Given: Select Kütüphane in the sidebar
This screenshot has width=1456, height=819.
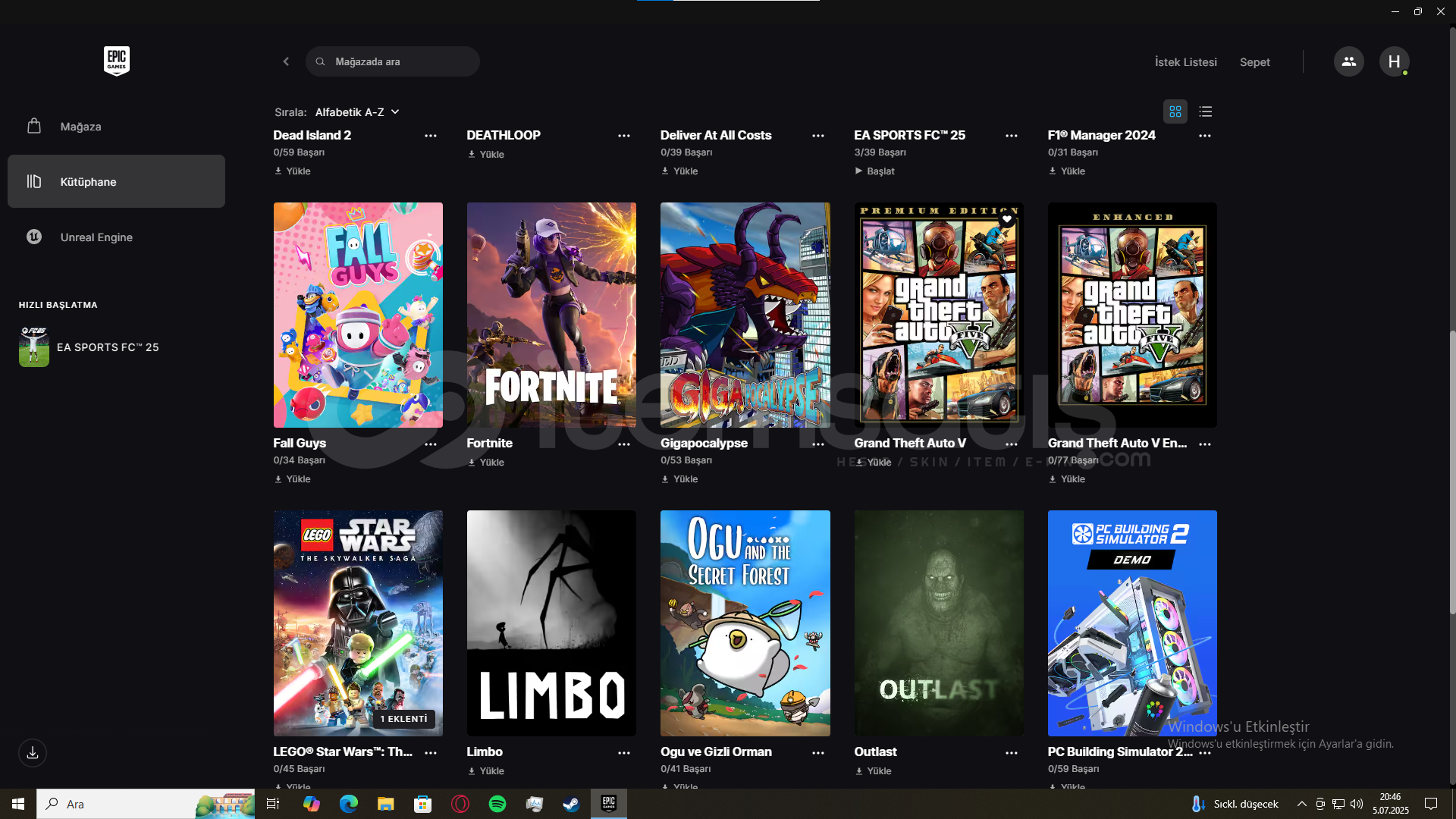Looking at the screenshot, I should point(116,181).
